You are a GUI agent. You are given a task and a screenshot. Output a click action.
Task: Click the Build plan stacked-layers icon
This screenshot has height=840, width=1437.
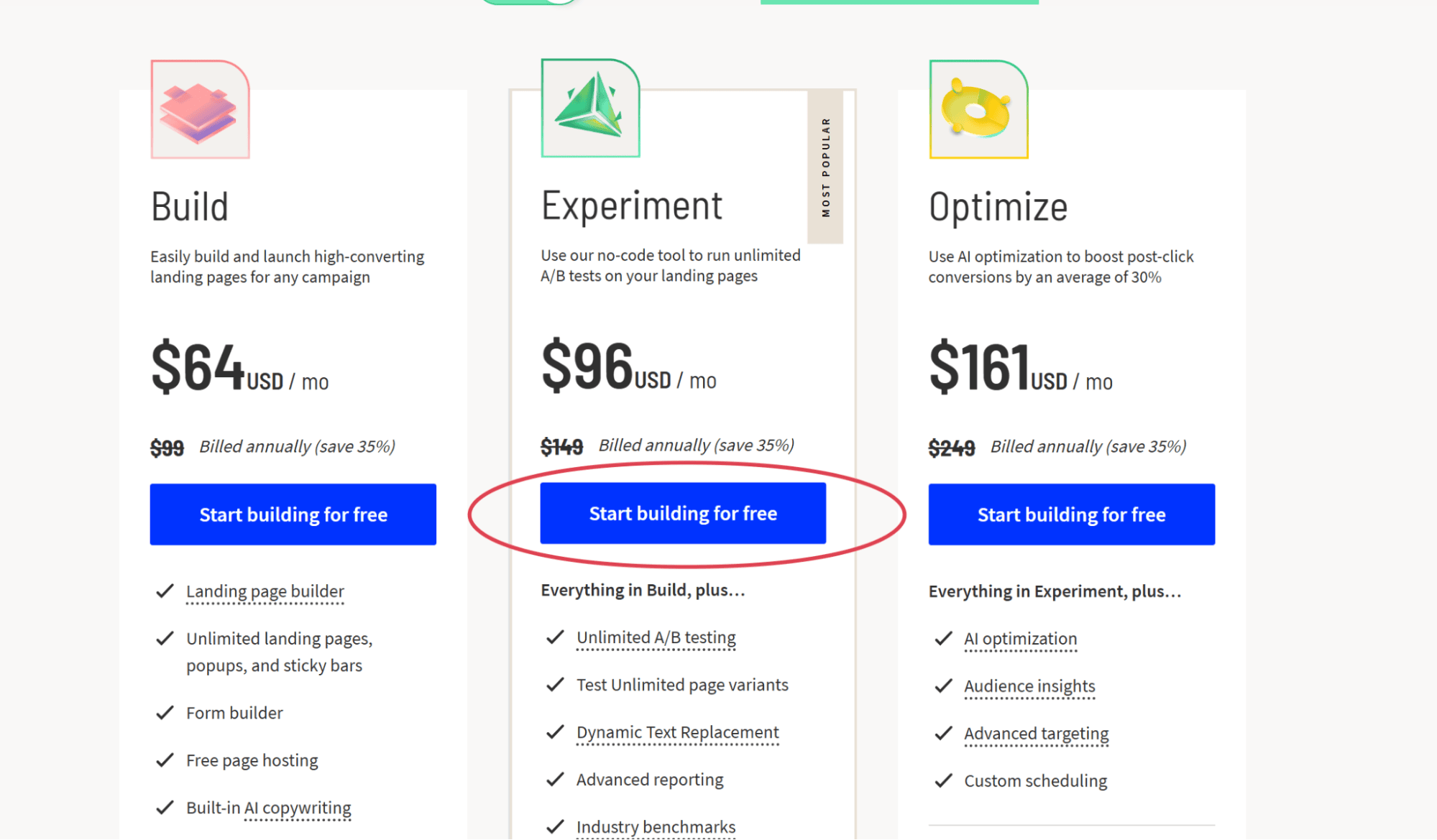click(200, 109)
